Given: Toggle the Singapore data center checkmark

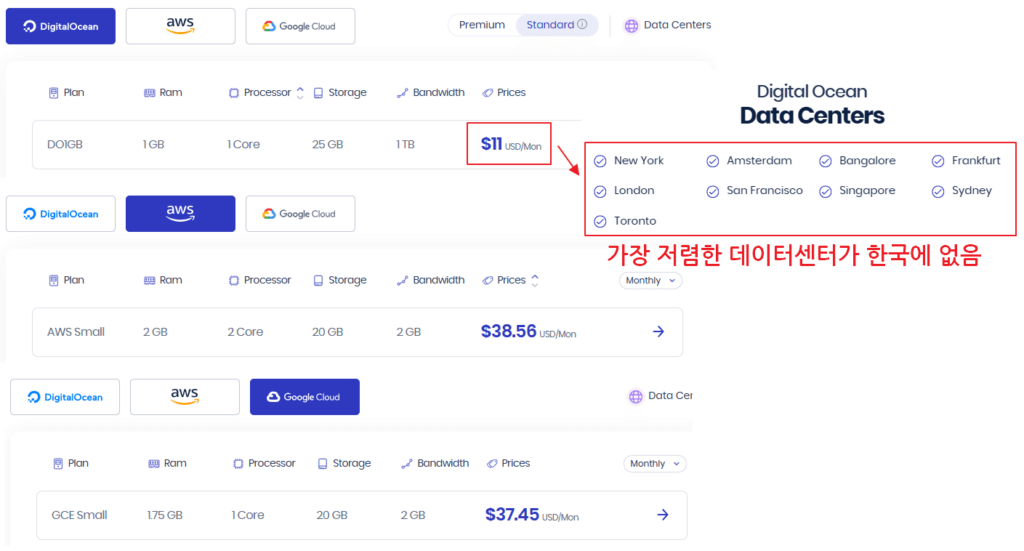Looking at the screenshot, I should coord(825,191).
